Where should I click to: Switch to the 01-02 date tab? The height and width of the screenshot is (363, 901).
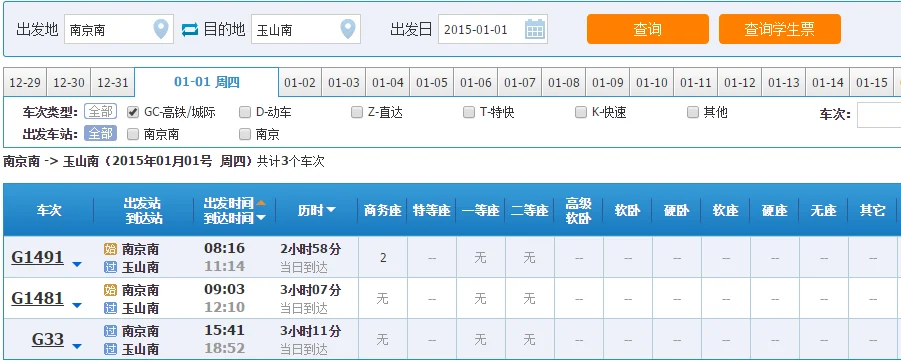300,83
